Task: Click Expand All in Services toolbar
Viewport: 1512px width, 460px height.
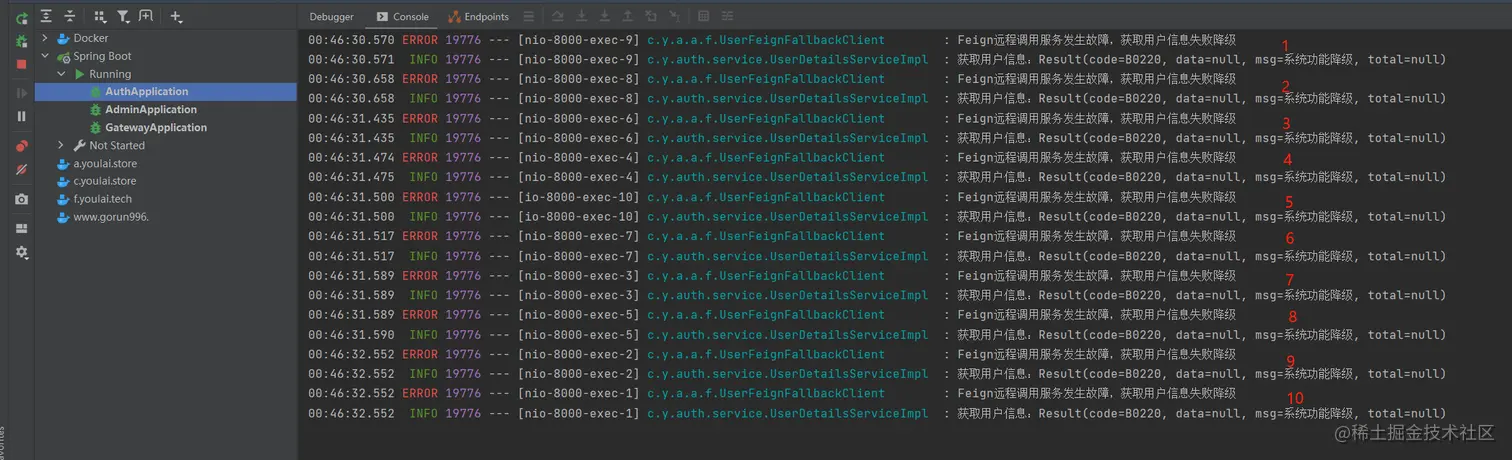Action: click(47, 17)
